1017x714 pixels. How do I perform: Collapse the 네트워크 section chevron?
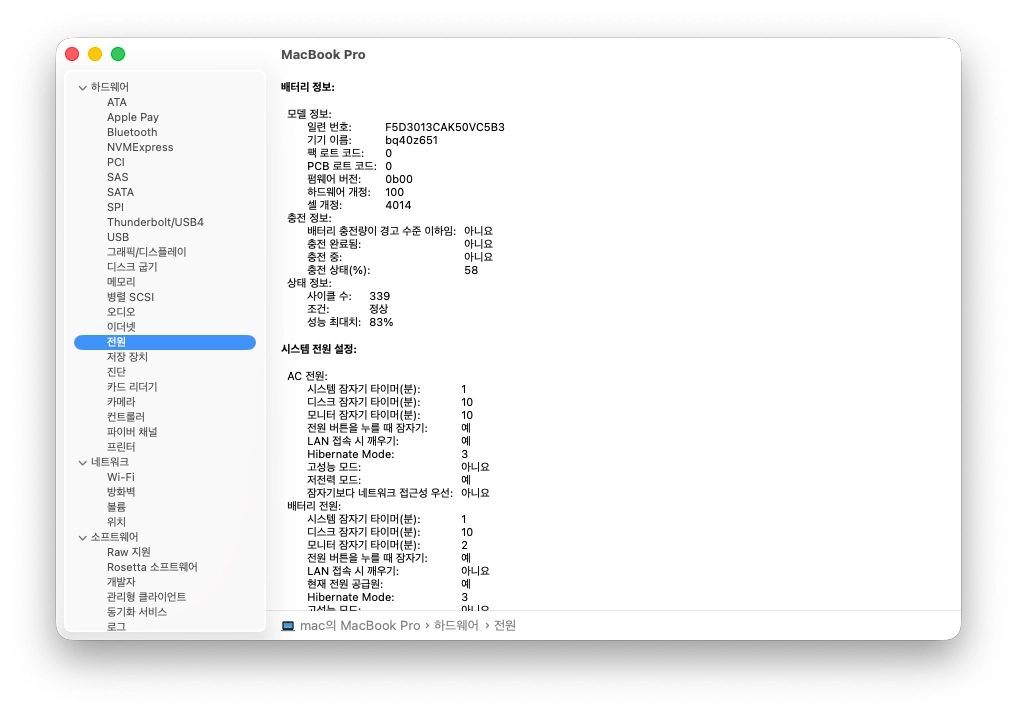tap(82, 462)
